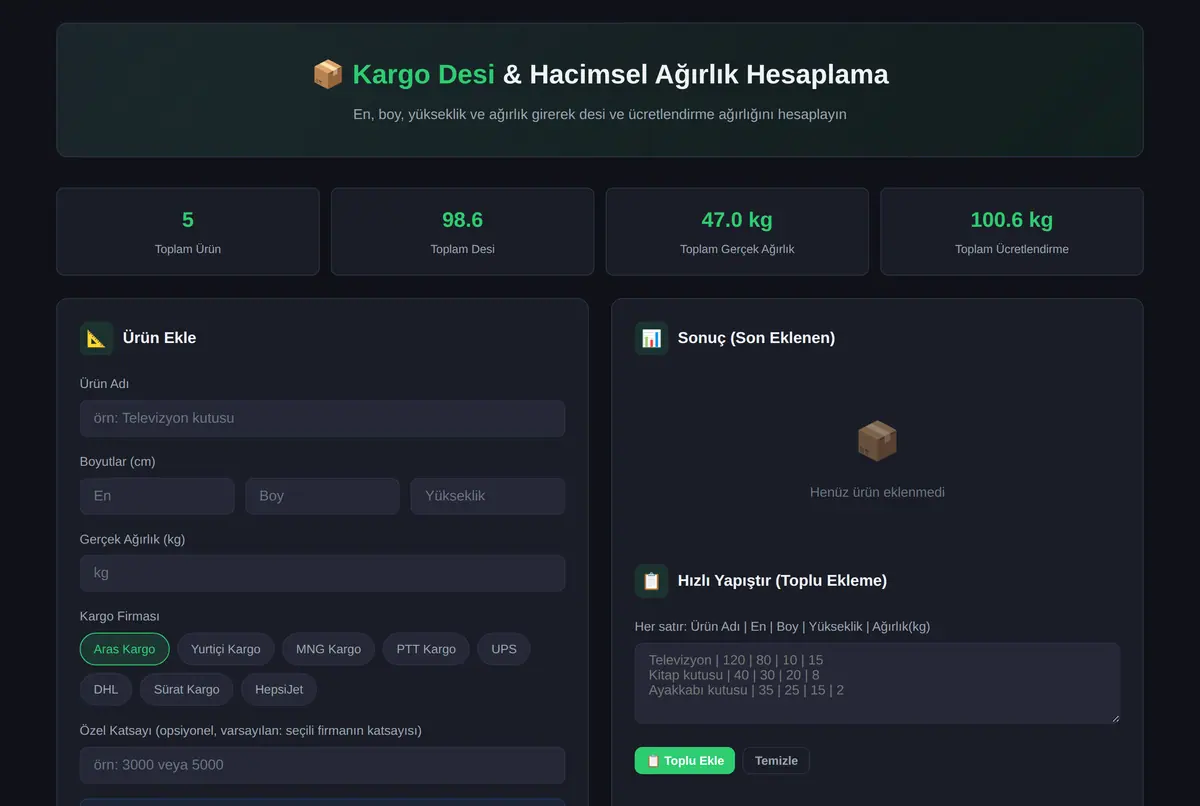Click the box icon above Henüz ürün eklenmedi
This screenshot has width=1200, height=806.
pyautogui.click(x=877, y=441)
